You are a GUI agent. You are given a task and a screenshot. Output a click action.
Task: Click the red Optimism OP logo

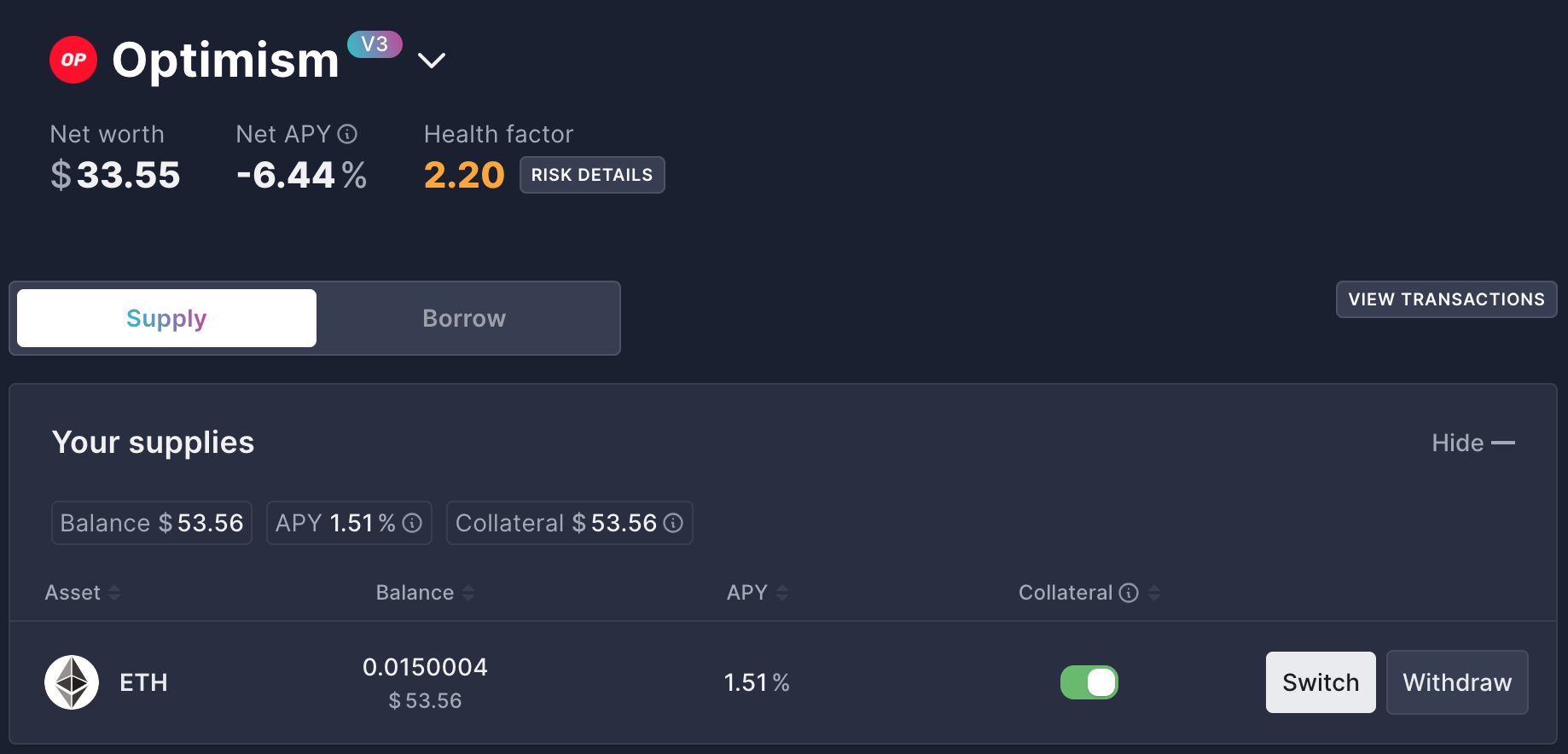(73, 60)
